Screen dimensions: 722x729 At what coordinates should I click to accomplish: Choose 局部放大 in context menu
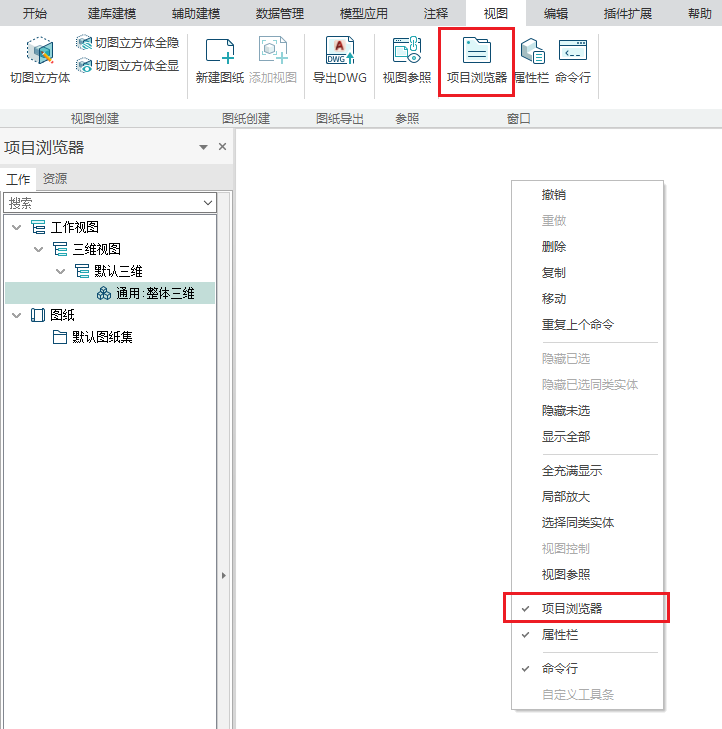pyautogui.click(x=588, y=497)
